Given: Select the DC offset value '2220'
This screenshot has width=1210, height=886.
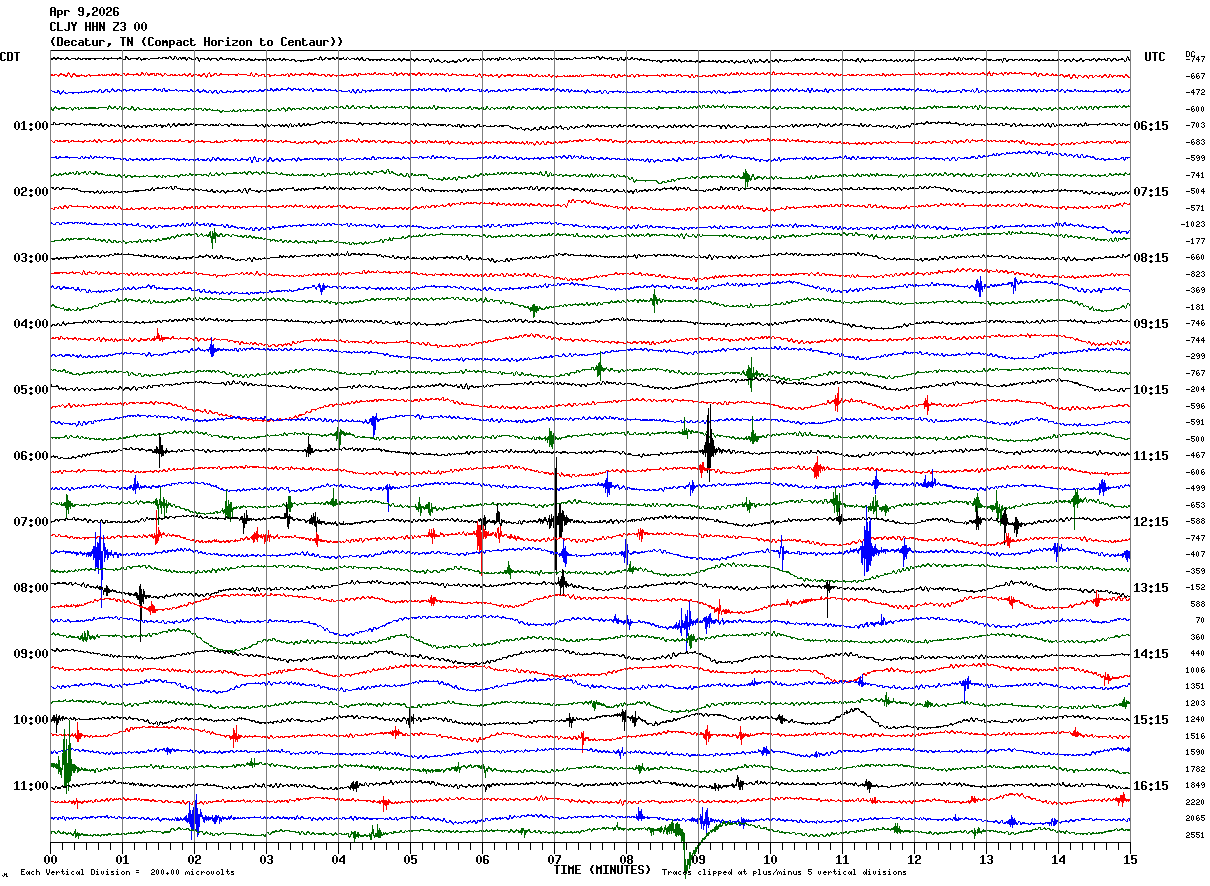Looking at the screenshot, I should [x=1196, y=802].
